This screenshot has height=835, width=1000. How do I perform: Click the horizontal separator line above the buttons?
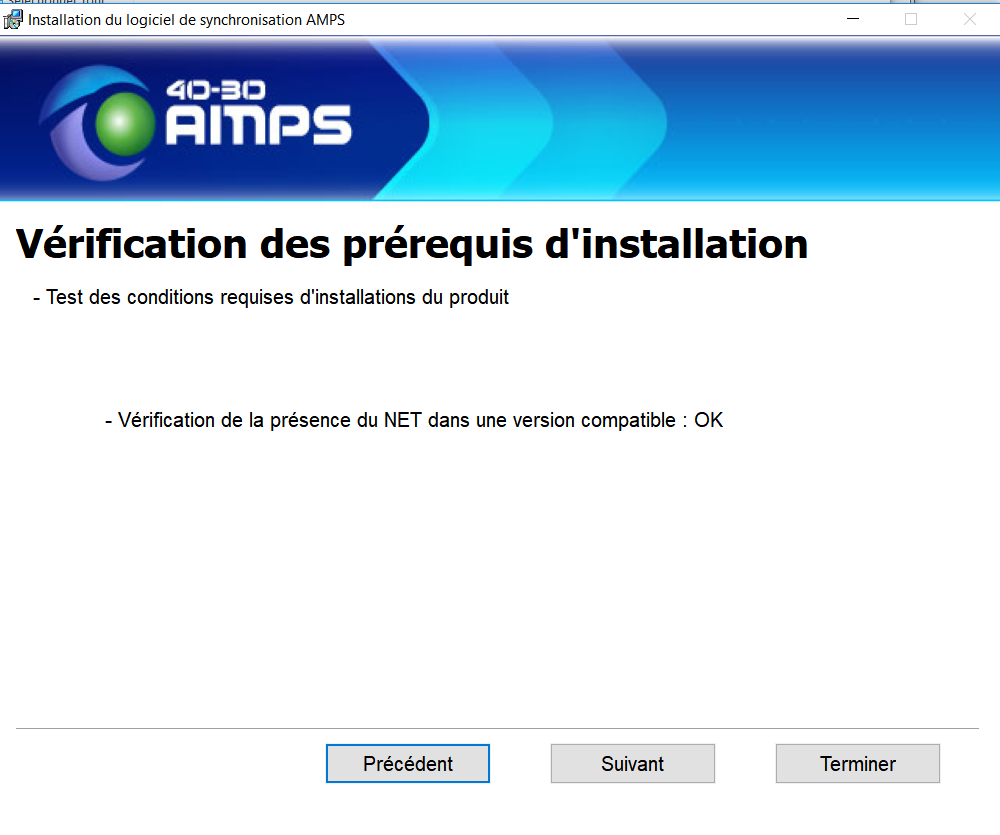click(497, 728)
